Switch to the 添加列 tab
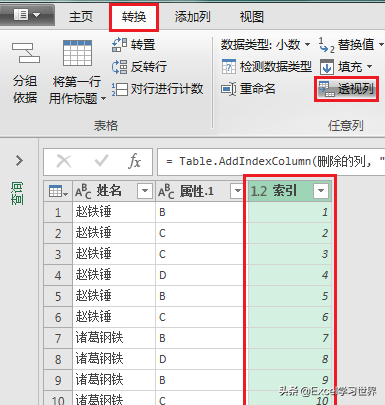This screenshot has width=385, height=405. [x=193, y=17]
